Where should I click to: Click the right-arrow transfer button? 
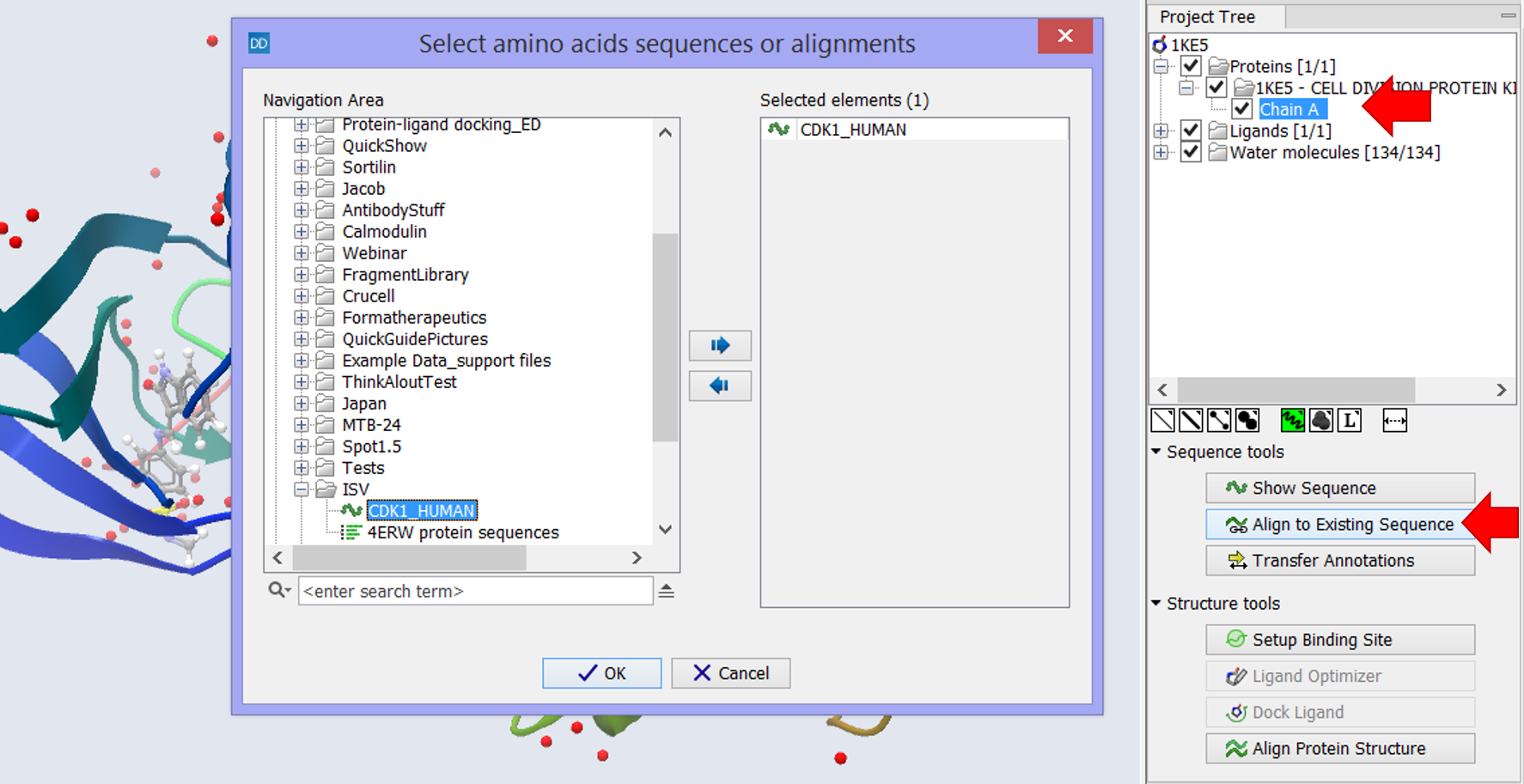(720, 345)
